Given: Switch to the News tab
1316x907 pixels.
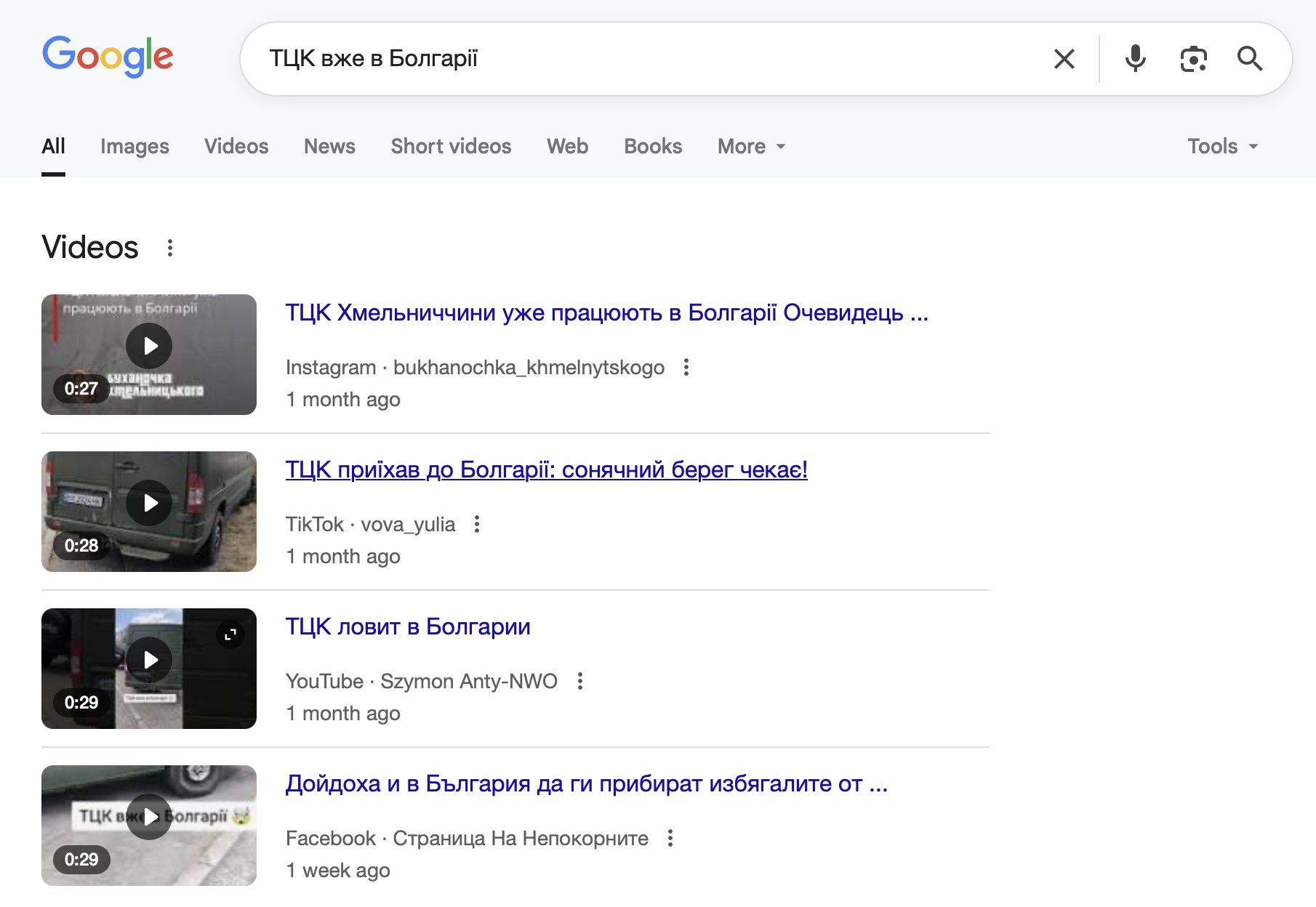Looking at the screenshot, I should pos(329,146).
